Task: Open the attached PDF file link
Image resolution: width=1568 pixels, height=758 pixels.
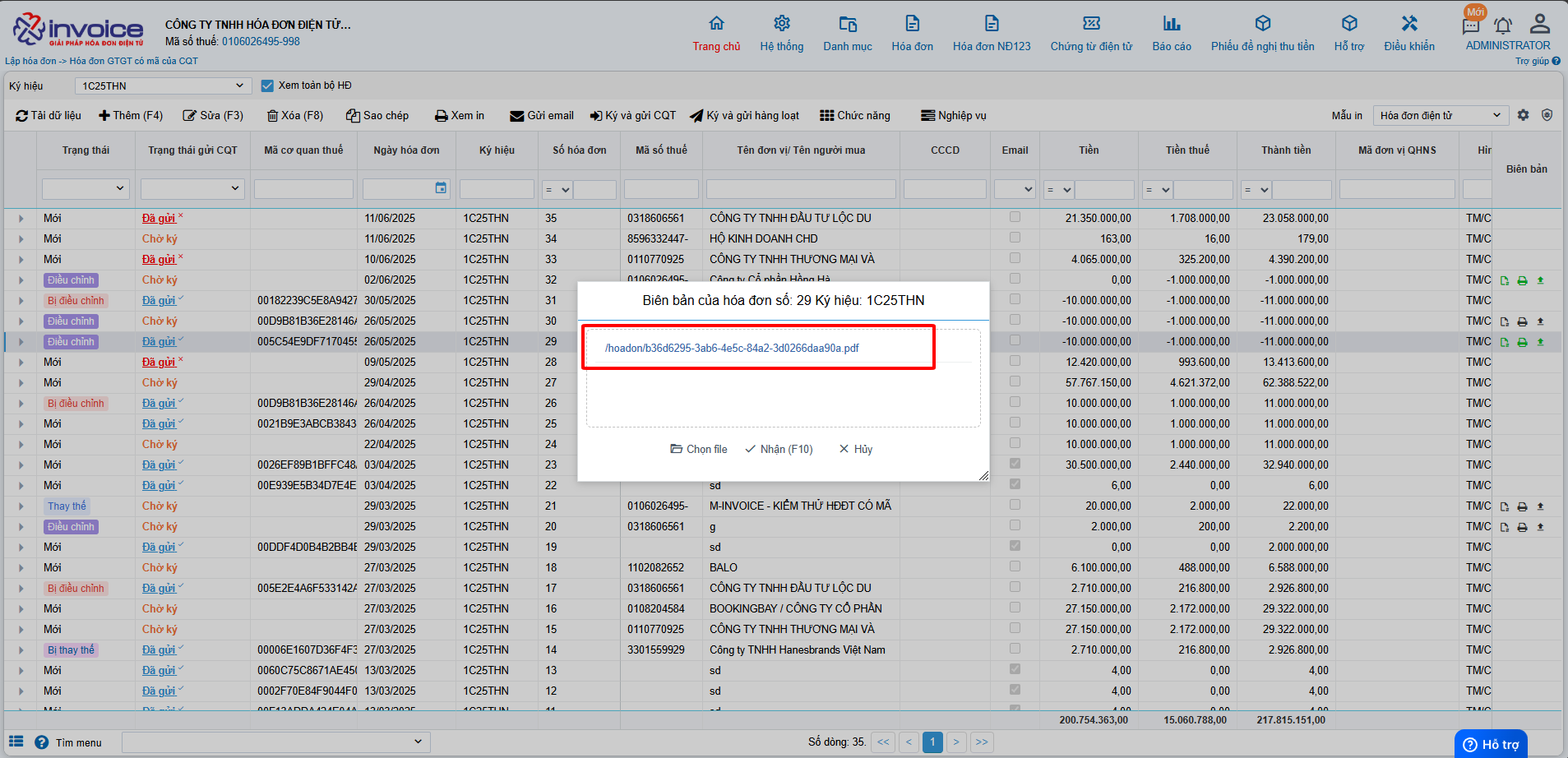Action: (731, 348)
